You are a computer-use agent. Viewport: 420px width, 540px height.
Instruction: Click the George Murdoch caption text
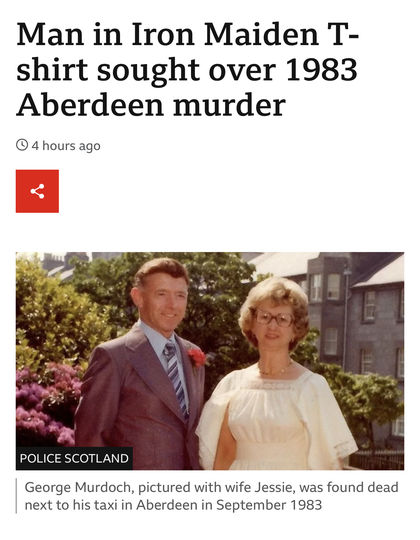point(211,496)
